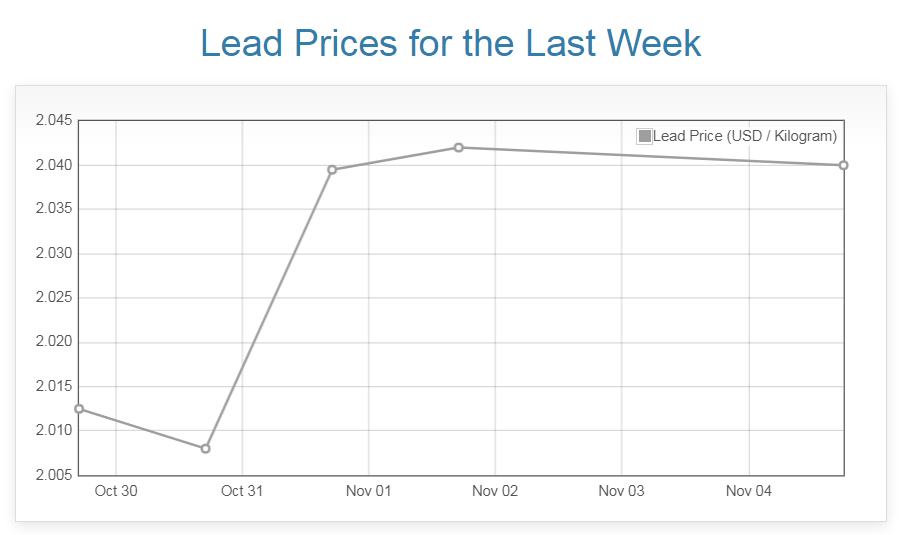Click the 2.025 y-axis label
Screen dimensions: 899x535
pos(54,298)
